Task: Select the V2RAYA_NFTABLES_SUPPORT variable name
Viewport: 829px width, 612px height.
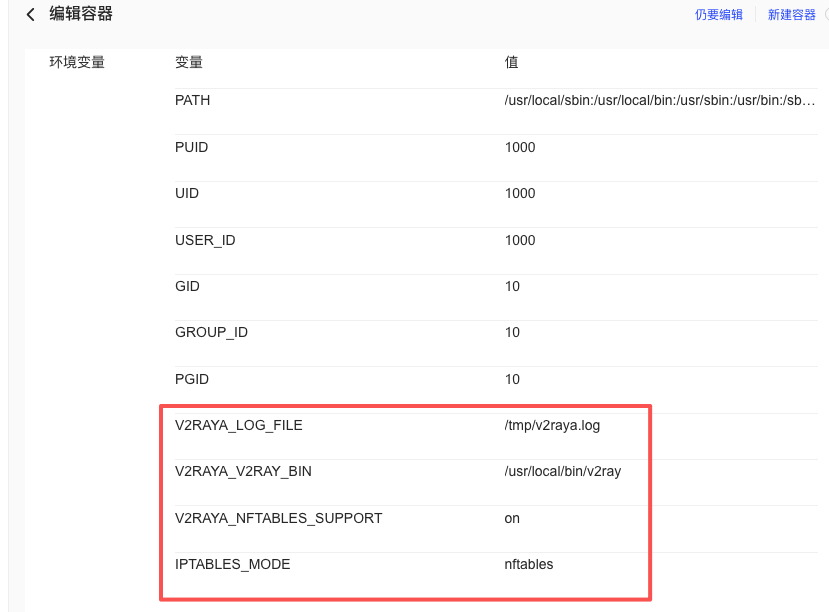Action: [x=278, y=518]
